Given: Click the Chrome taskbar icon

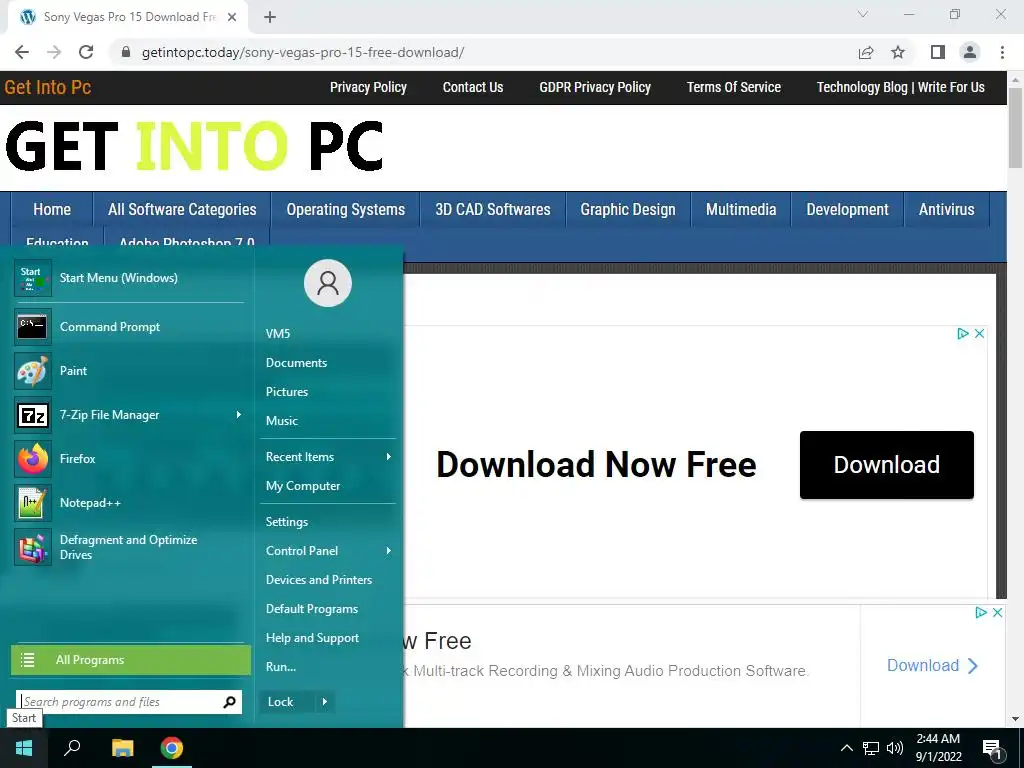Looking at the screenshot, I should tap(172, 748).
